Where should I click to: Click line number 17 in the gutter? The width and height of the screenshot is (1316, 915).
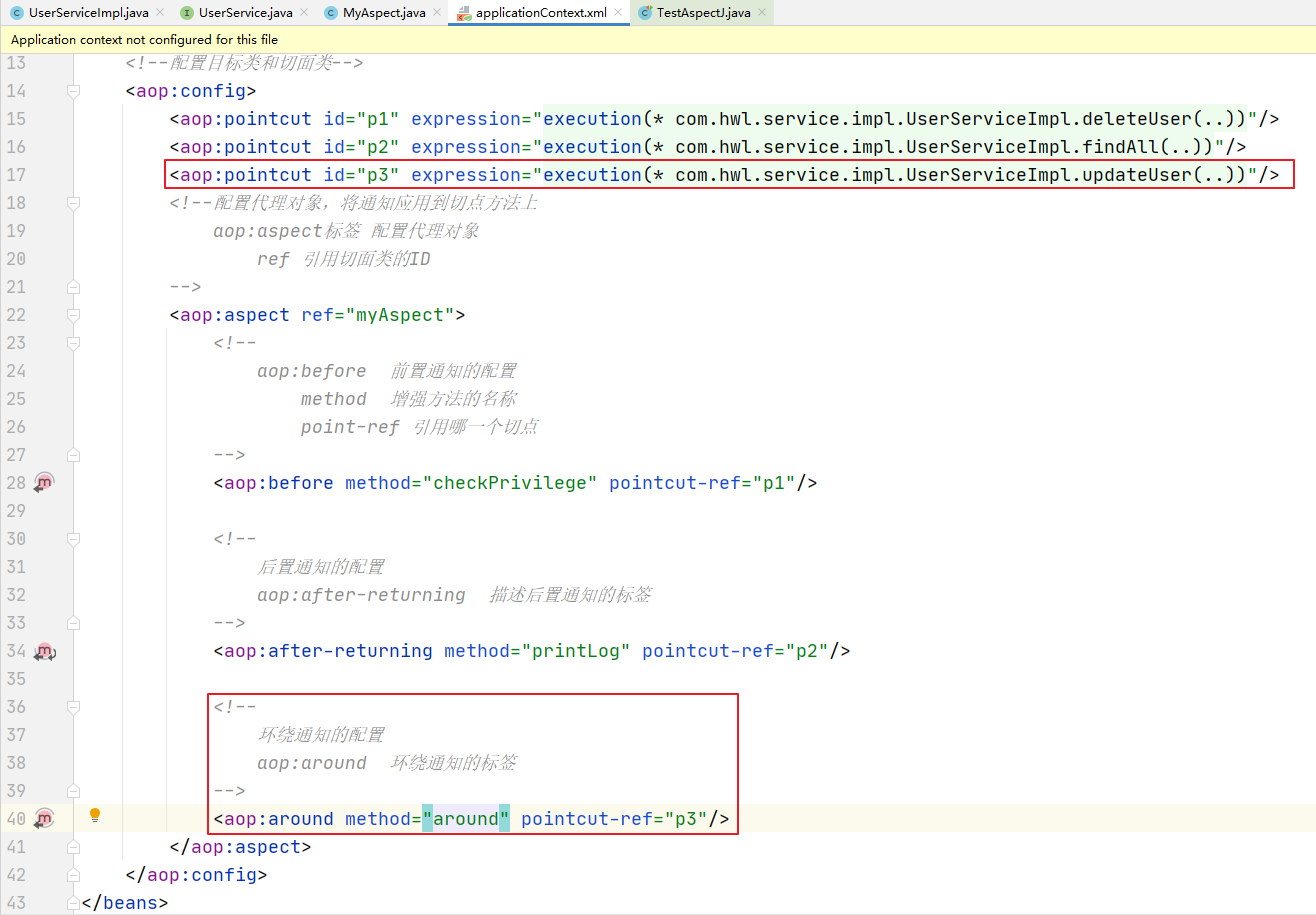[15, 175]
